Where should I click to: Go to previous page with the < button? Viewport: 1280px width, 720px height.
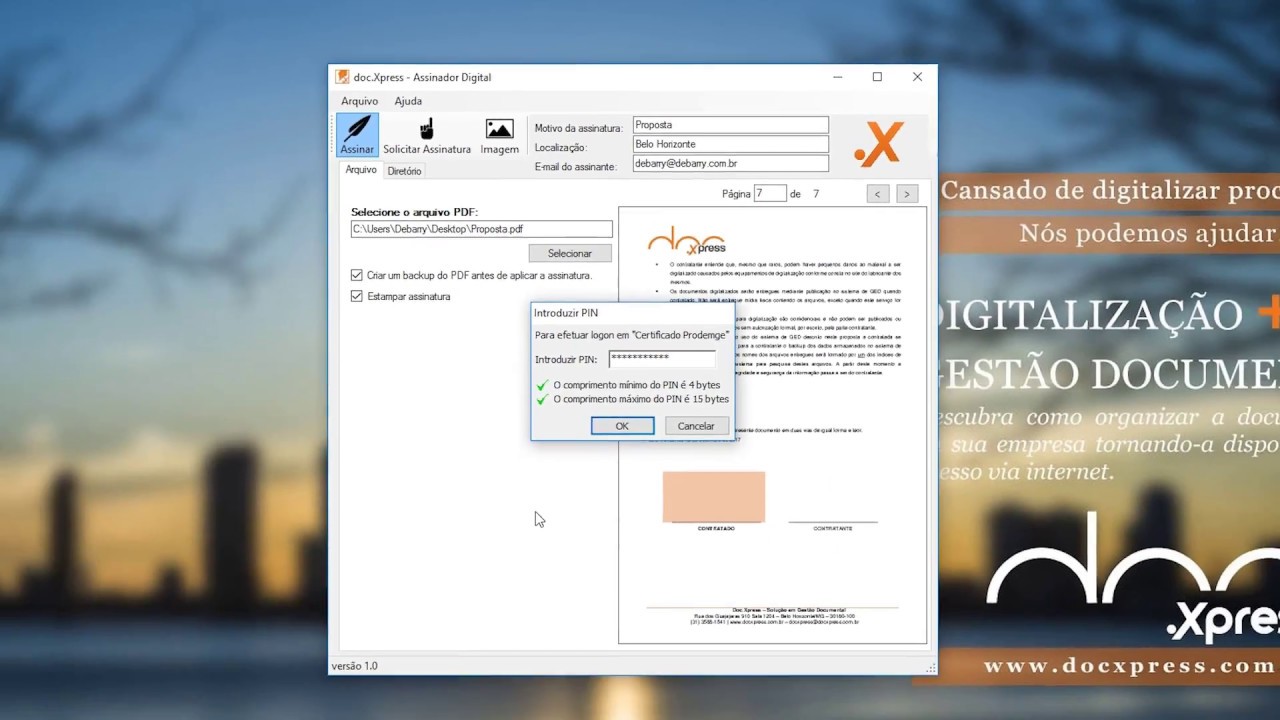tap(877, 194)
